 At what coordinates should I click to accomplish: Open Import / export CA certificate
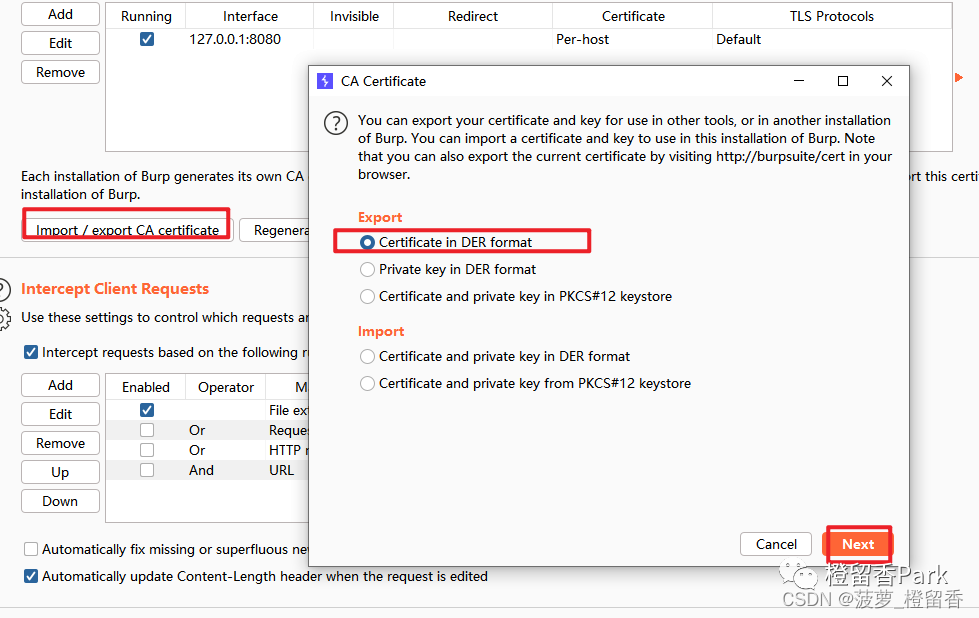(127, 229)
